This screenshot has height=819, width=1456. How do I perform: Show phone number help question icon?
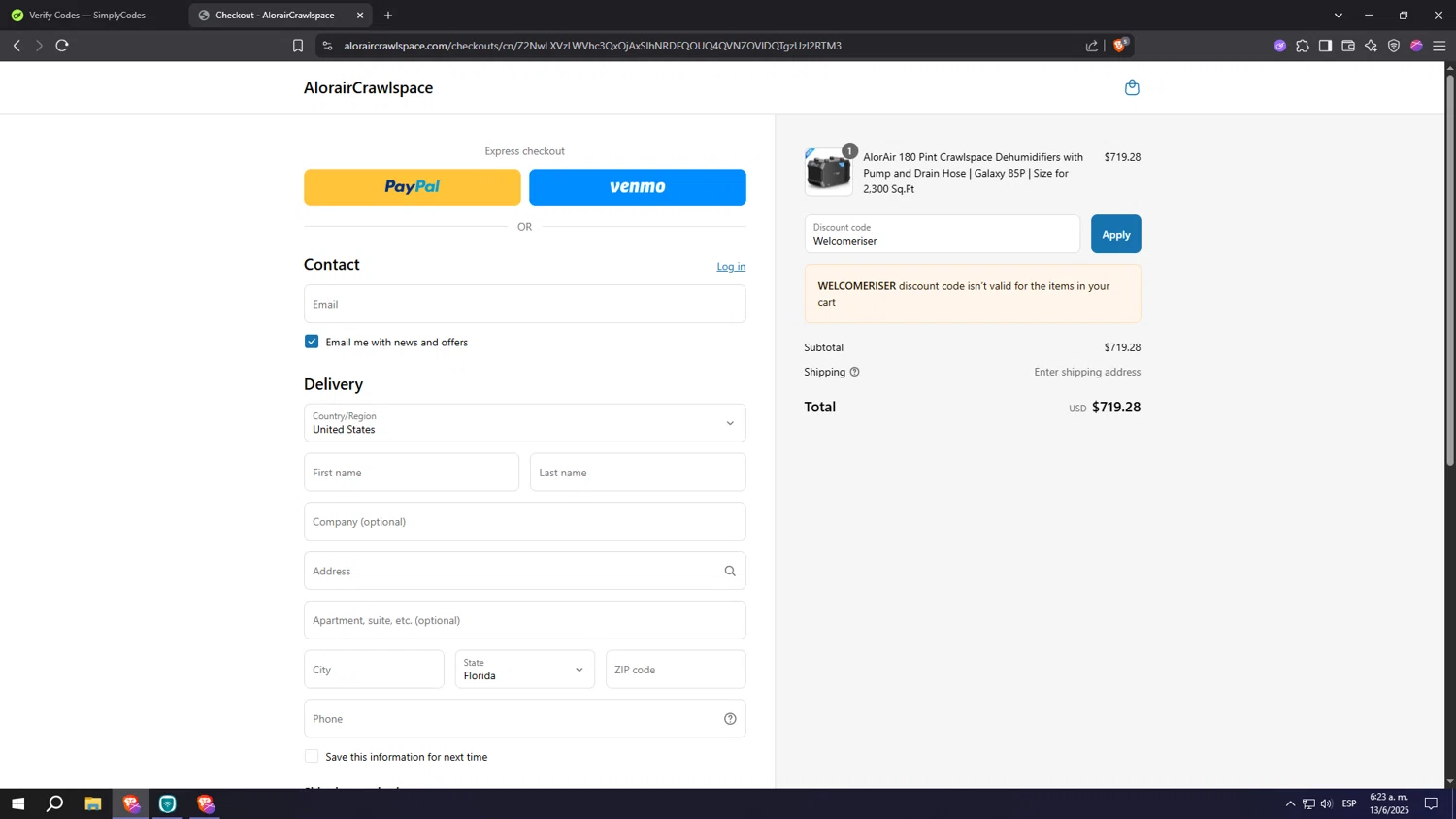pos(730,719)
